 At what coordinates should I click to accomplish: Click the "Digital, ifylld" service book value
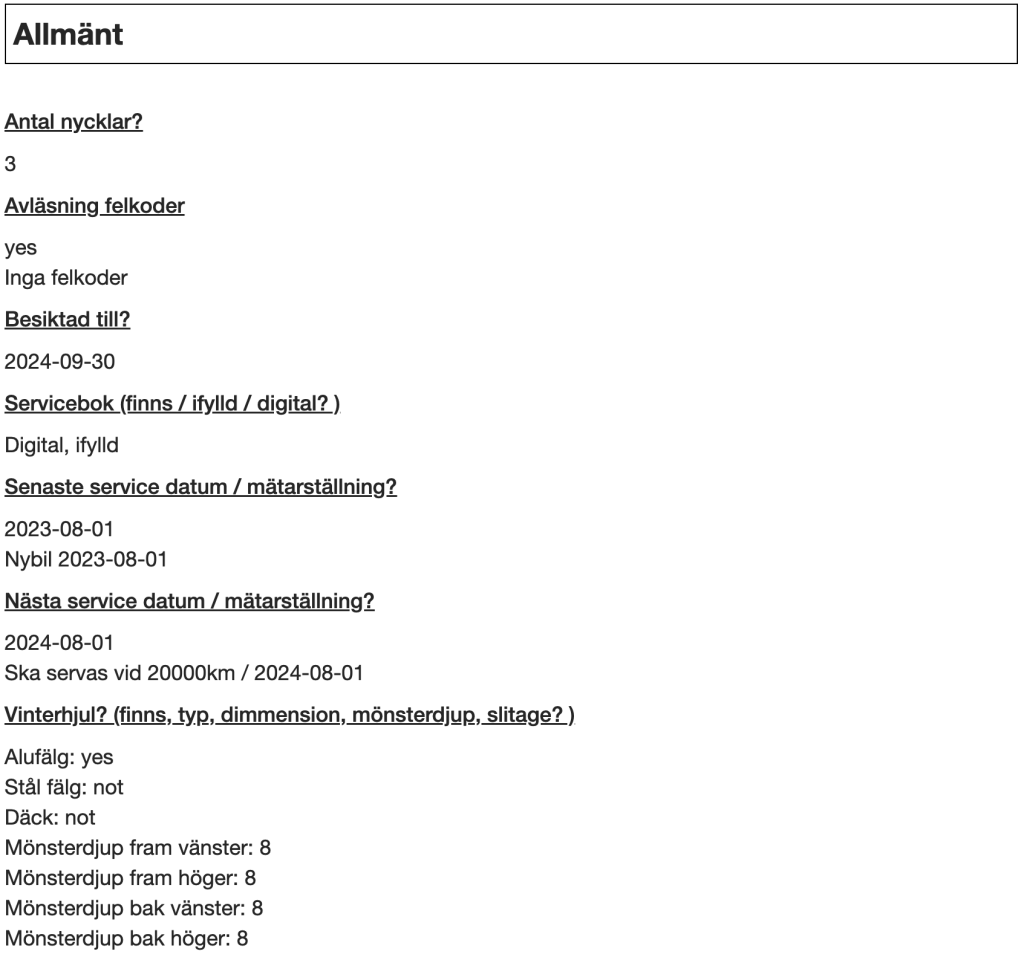tap(61, 446)
